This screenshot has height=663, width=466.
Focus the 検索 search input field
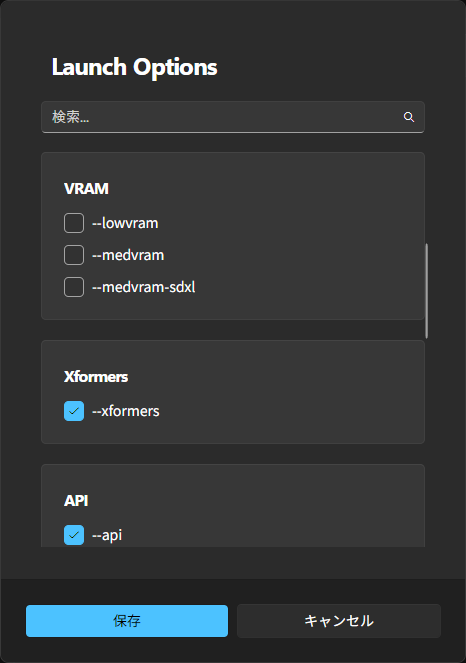pos(233,117)
